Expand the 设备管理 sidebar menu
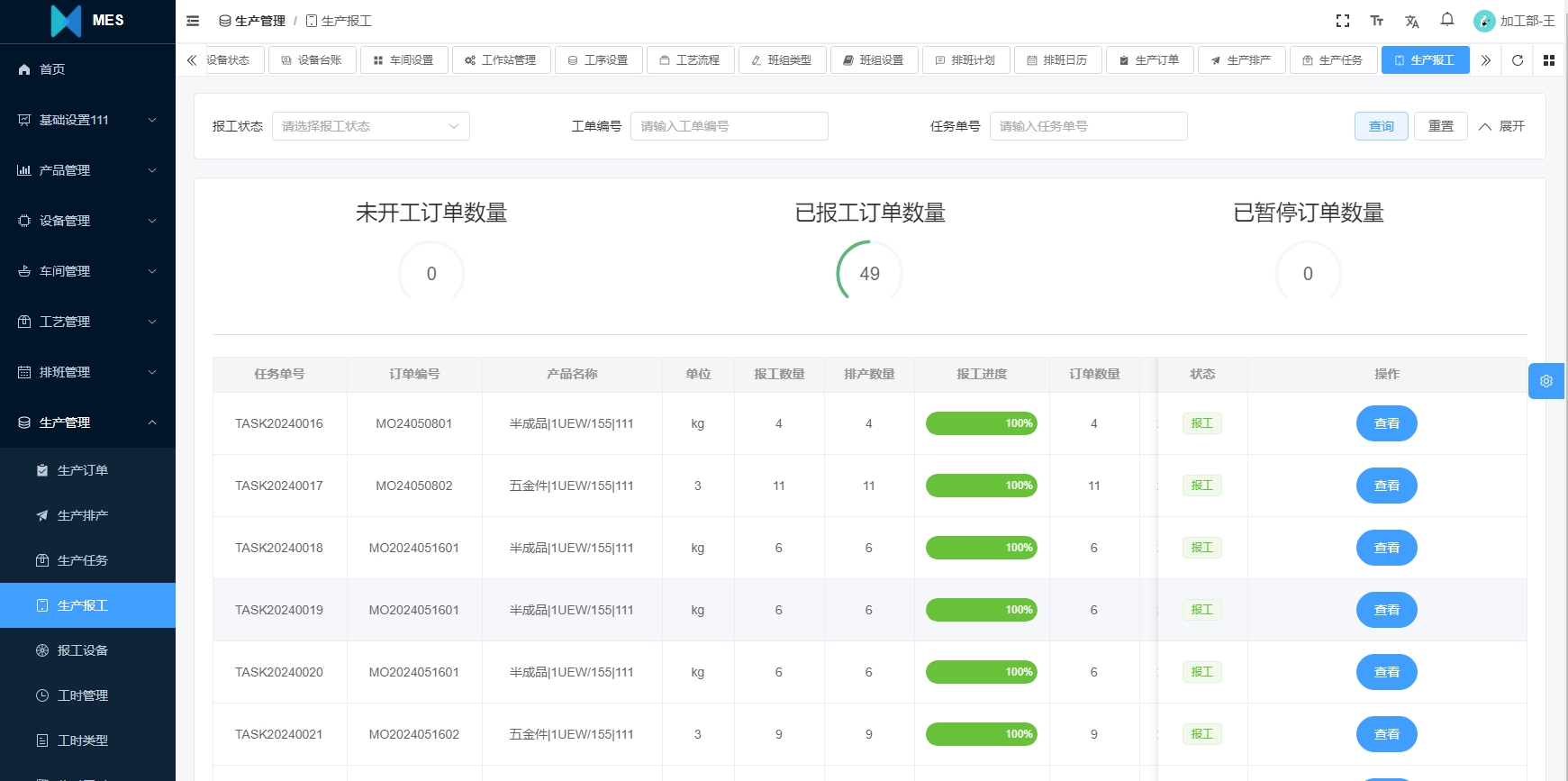Image resolution: width=1568 pixels, height=781 pixels. coord(87,221)
